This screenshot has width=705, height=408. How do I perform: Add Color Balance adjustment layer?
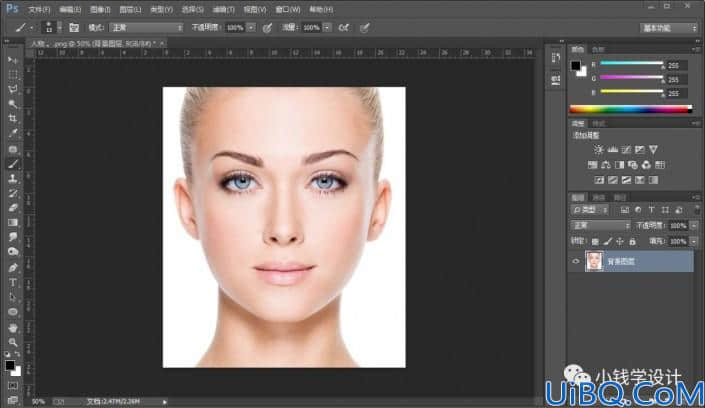pos(606,165)
